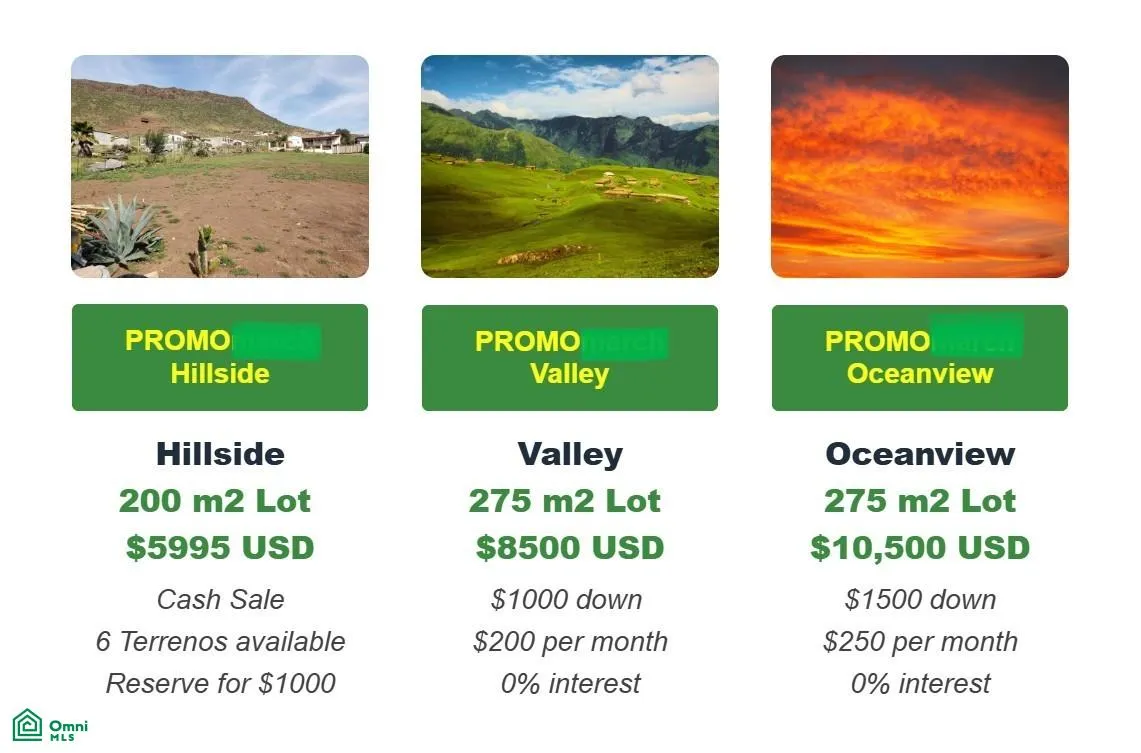This screenshot has height=753, width=1141.
Task: Select the Oceanview heading
Action: 921,454
